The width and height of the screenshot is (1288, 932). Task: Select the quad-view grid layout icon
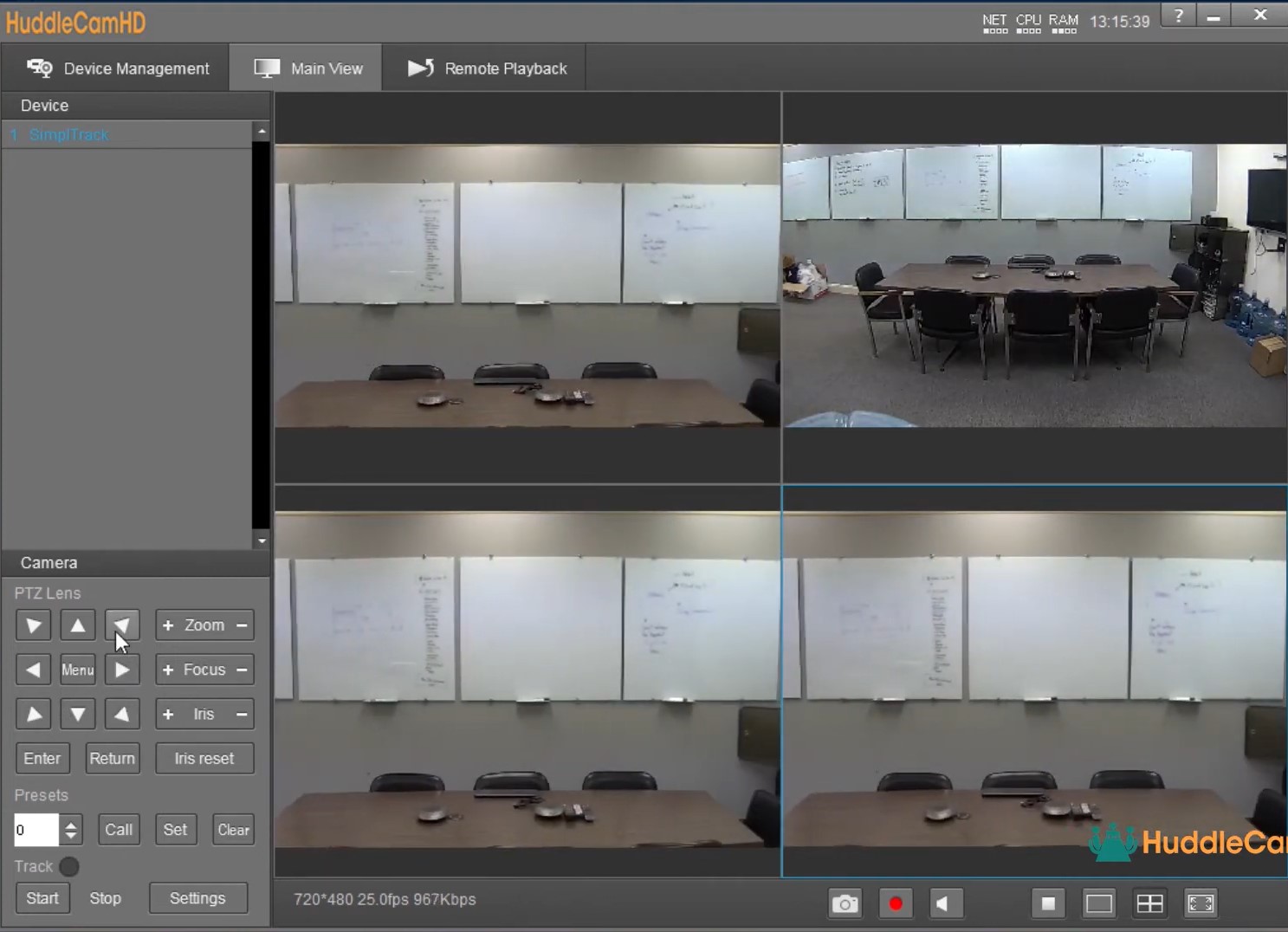click(1149, 903)
